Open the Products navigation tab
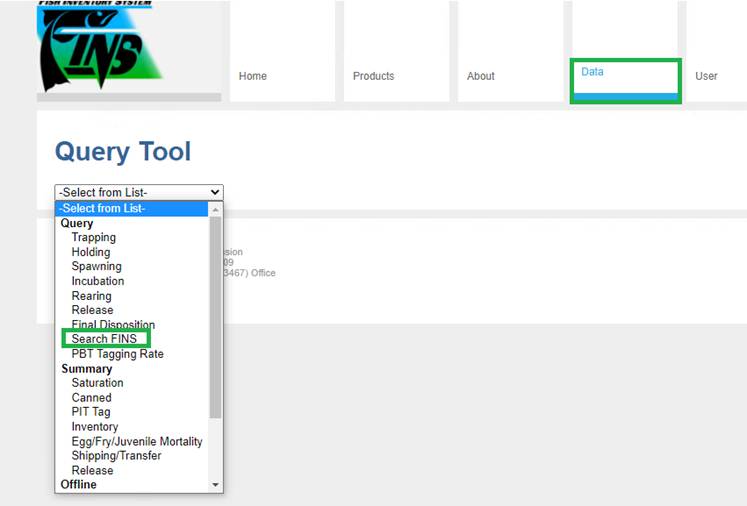 pos(373,76)
